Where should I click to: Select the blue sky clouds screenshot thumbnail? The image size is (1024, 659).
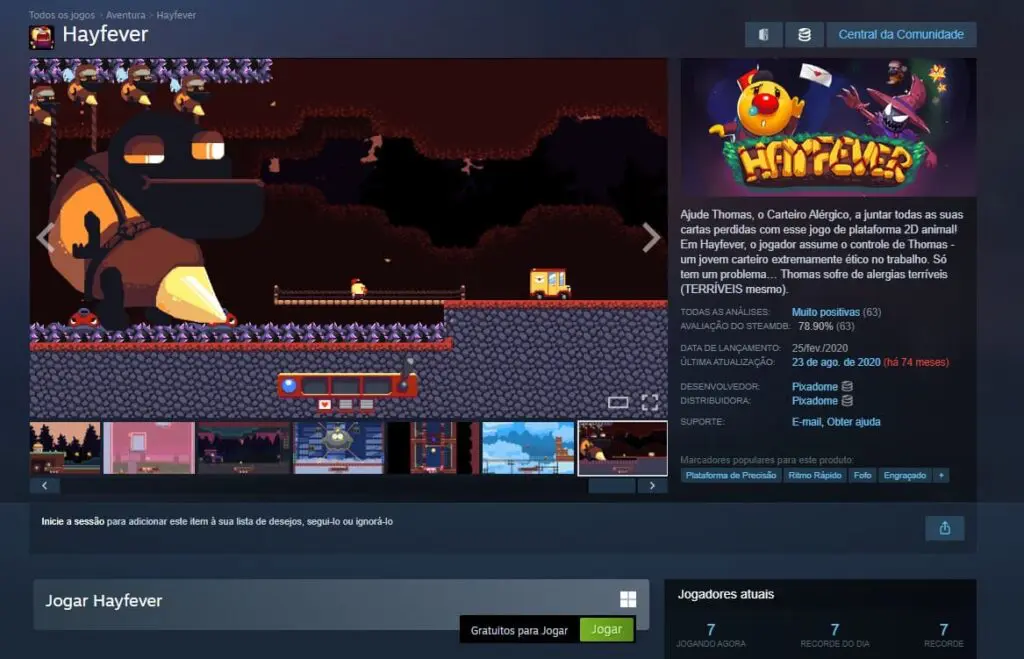[528, 447]
